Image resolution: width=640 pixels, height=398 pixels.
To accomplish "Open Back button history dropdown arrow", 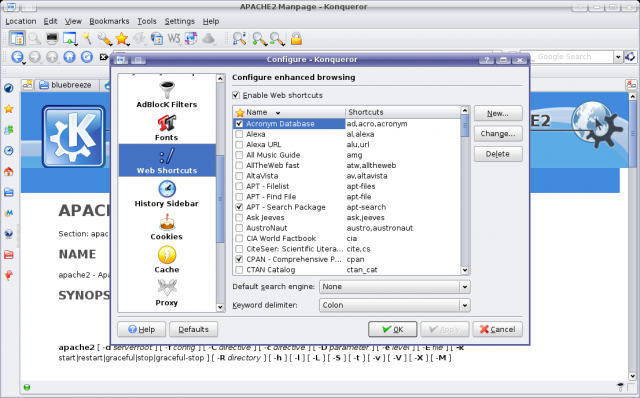I will [24, 63].
